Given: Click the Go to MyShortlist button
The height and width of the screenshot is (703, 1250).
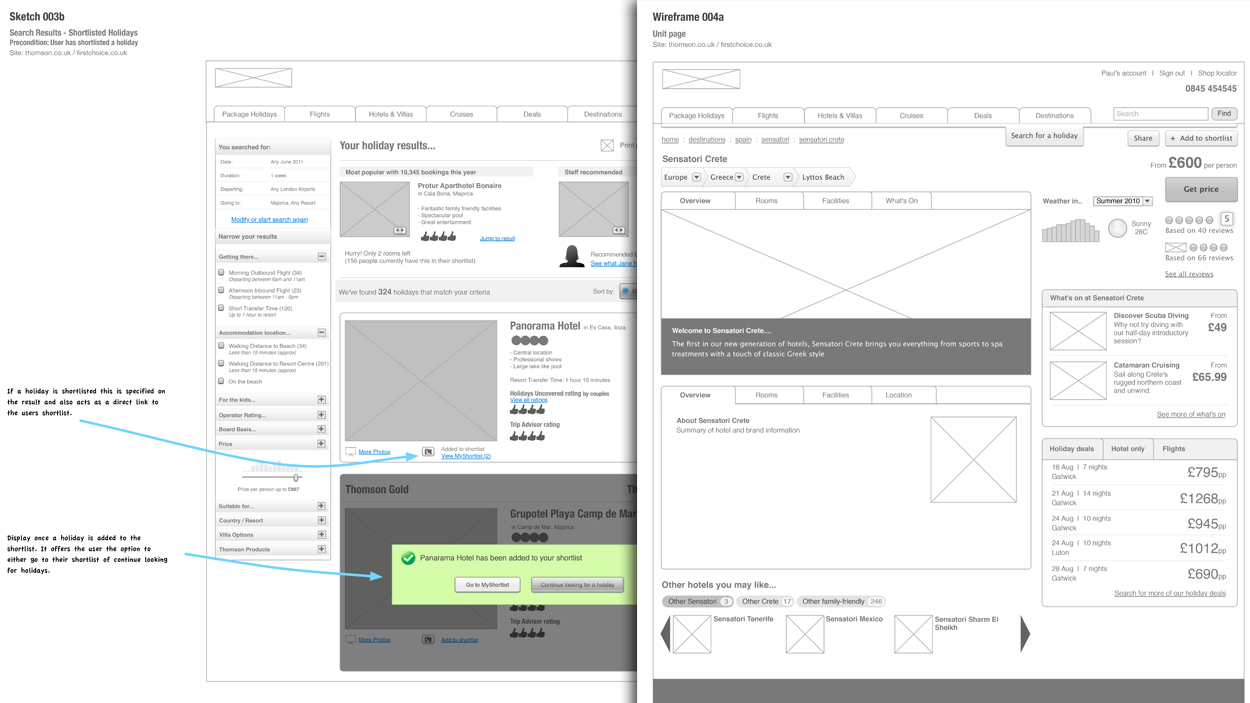Looking at the screenshot, I should pos(487,585).
